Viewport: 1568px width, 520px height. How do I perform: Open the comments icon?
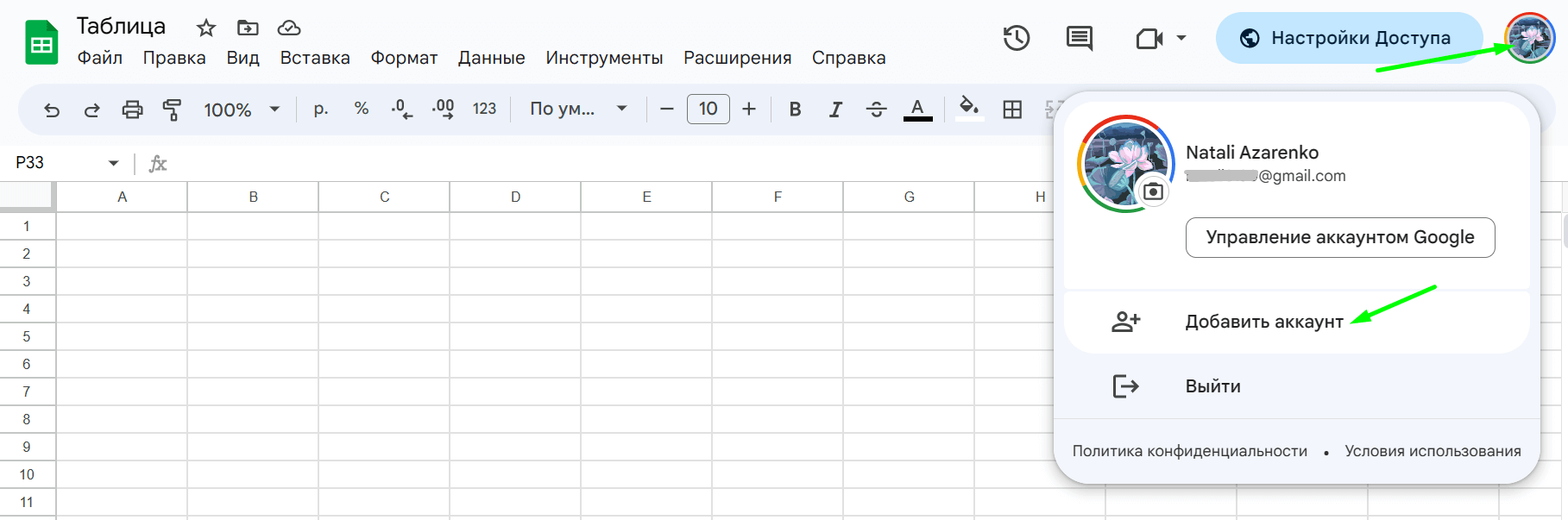(1079, 38)
